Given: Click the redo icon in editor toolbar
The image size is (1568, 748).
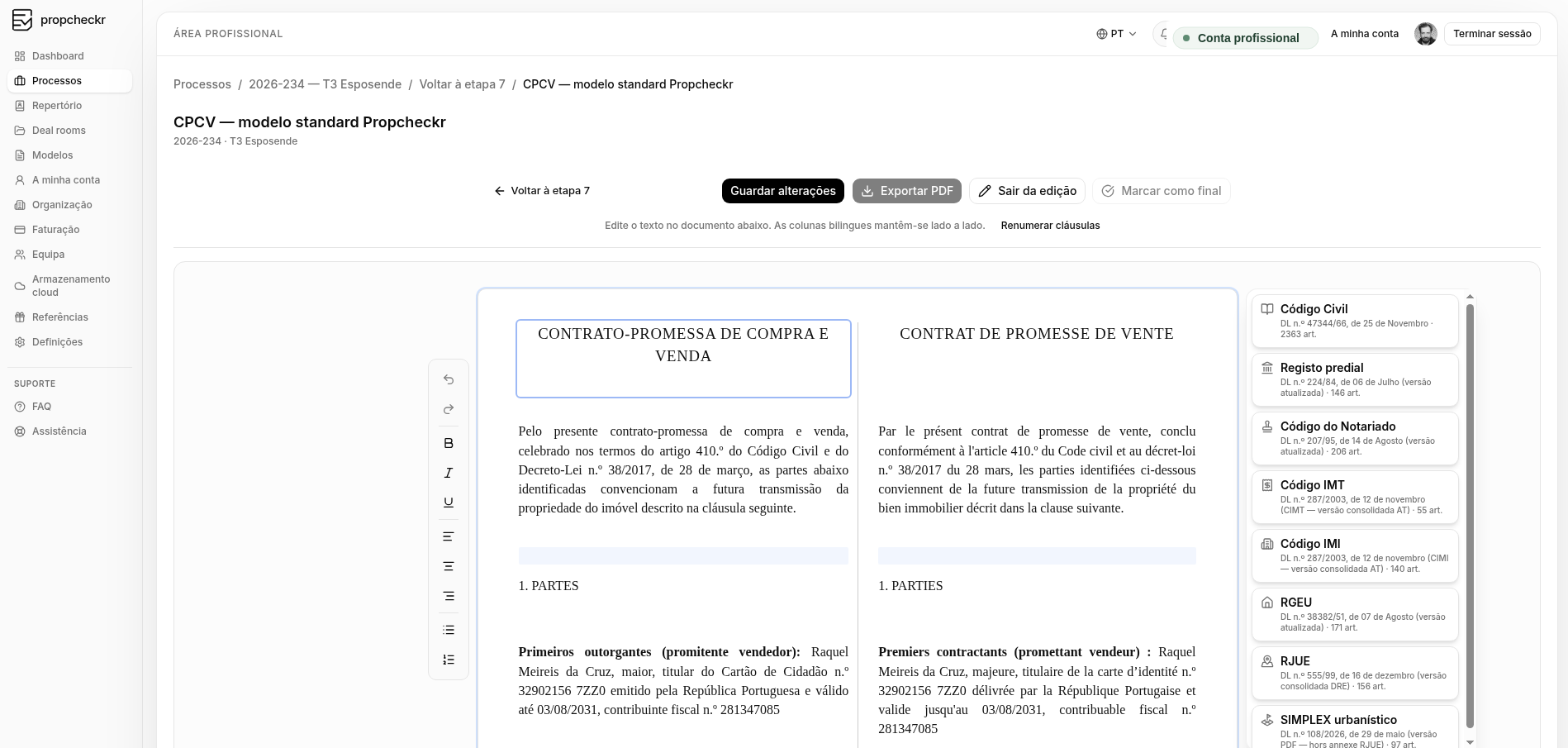Looking at the screenshot, I should [449, 409].
